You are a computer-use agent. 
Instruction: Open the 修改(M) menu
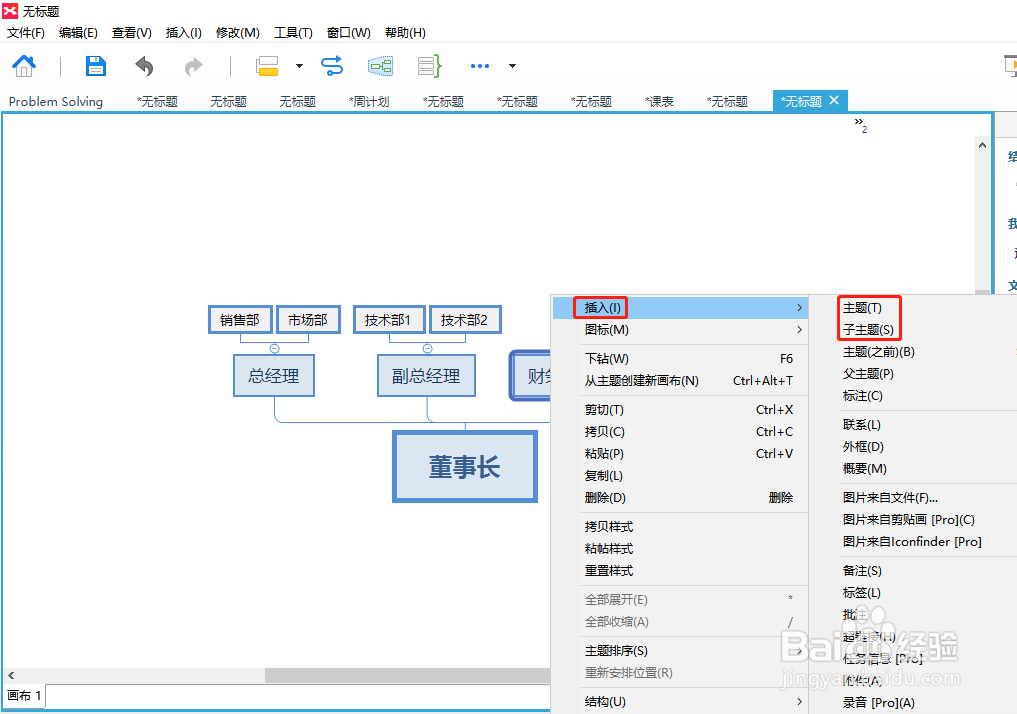coord(238,32)
